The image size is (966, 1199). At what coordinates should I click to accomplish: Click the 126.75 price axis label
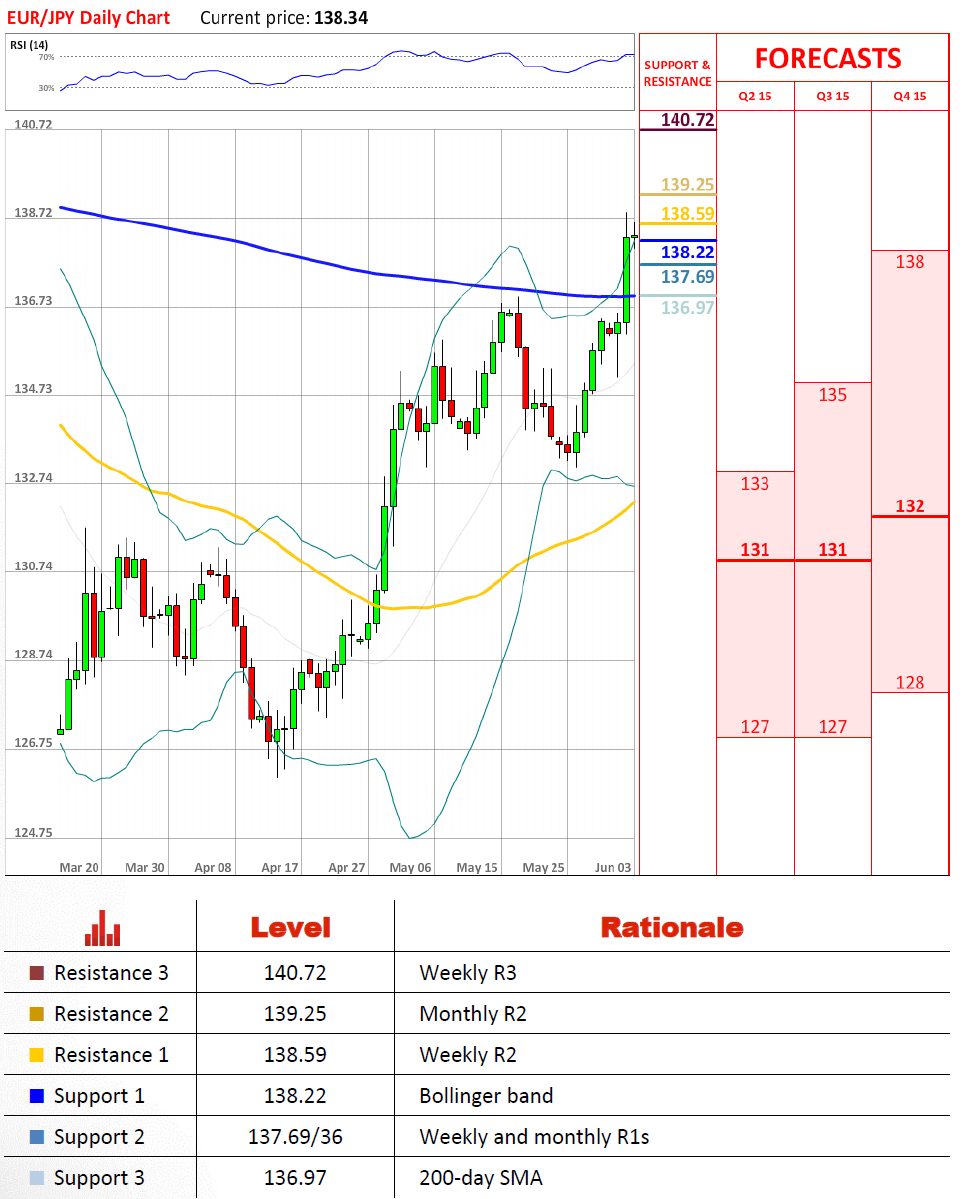[x=34, y=743]
